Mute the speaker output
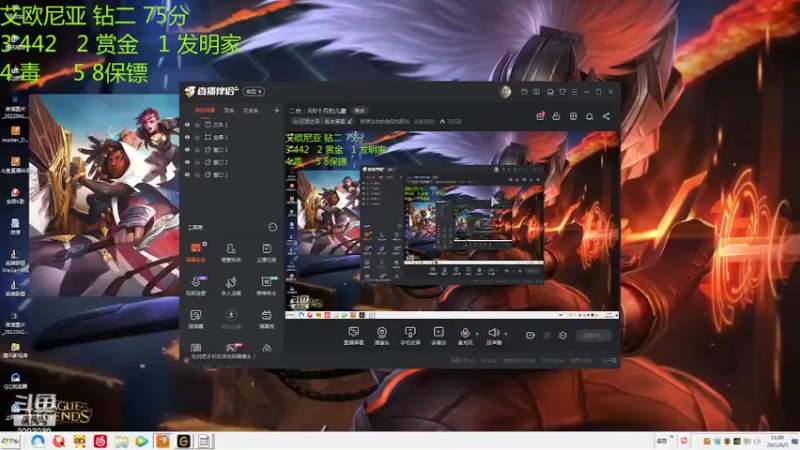 (x=493, y=336)
